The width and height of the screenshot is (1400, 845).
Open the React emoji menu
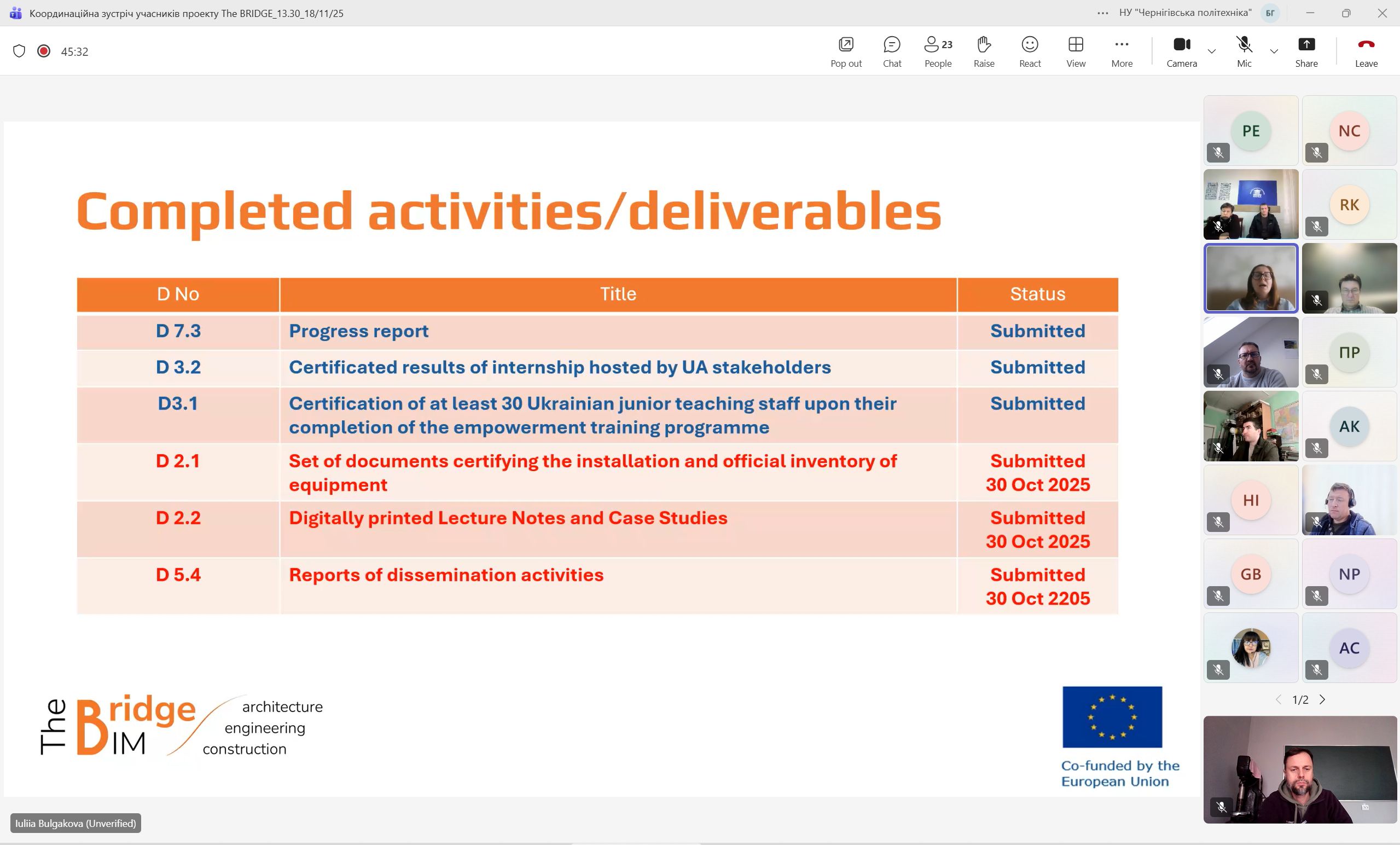pyautogui.click(x=1030, y=50)
